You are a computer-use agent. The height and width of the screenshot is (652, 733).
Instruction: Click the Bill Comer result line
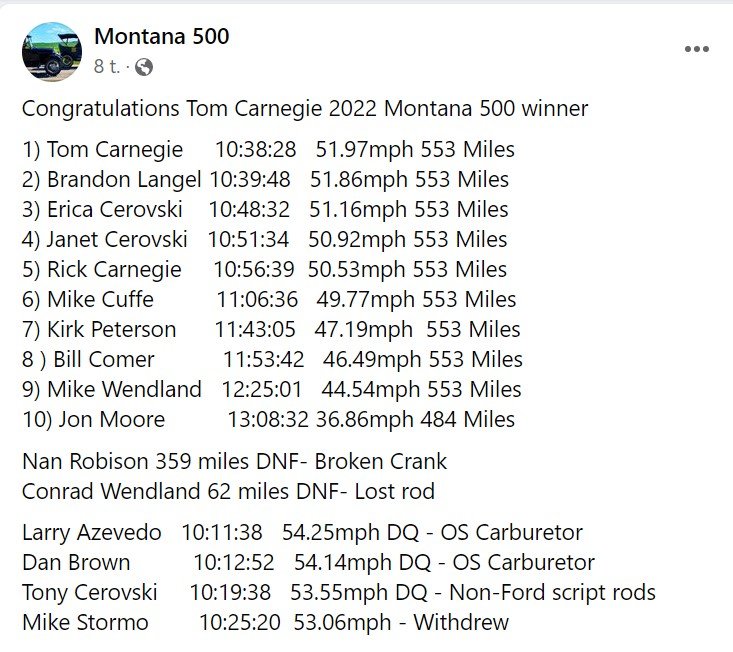(272, 360)
